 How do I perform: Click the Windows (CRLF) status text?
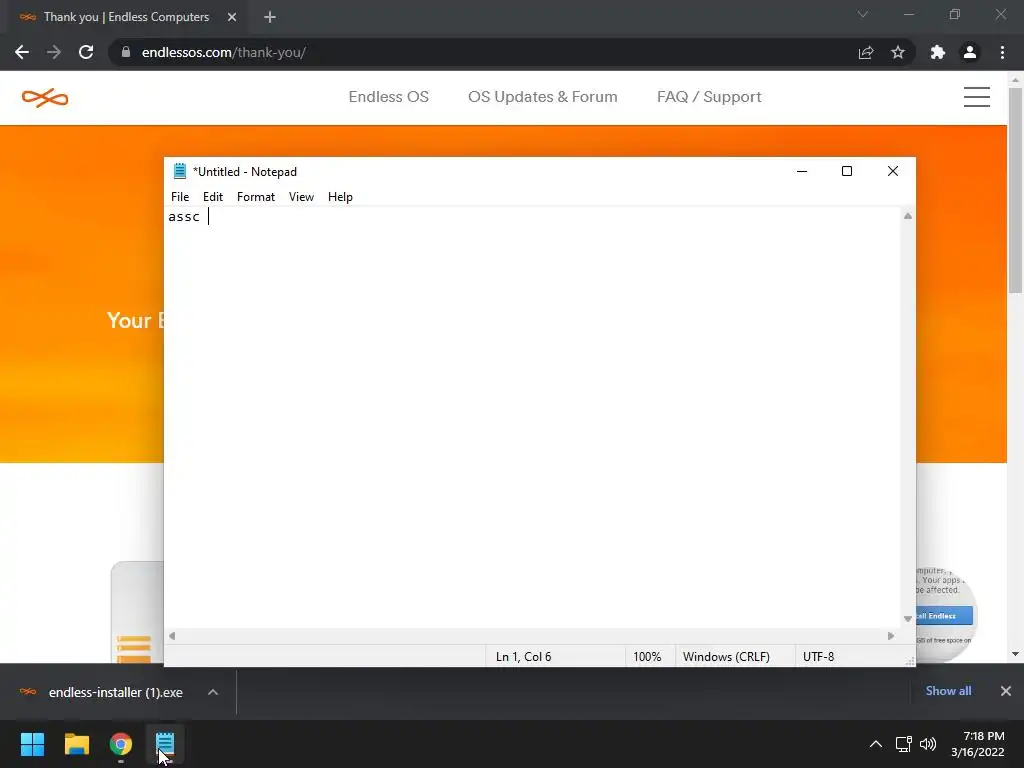point(726,657)
